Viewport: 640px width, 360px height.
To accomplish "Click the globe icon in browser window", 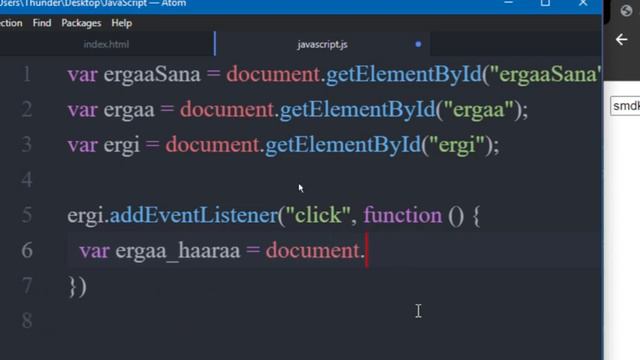I will (x=626, y=10).
